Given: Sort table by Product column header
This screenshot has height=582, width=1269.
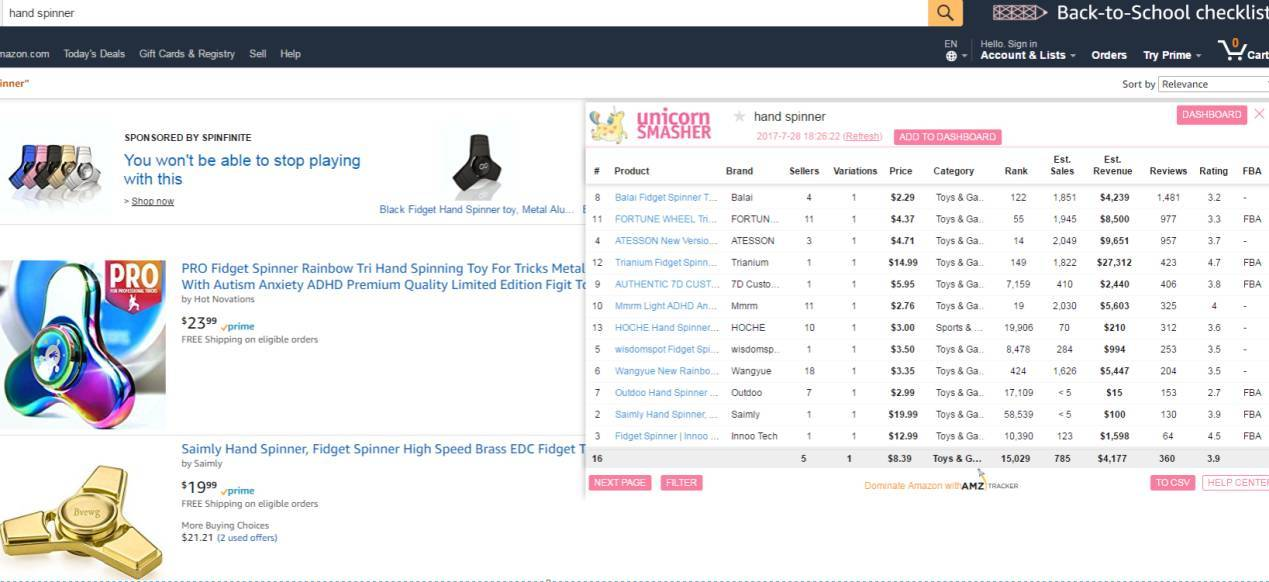Looking at the screenshot, I should tap(632, 171).
